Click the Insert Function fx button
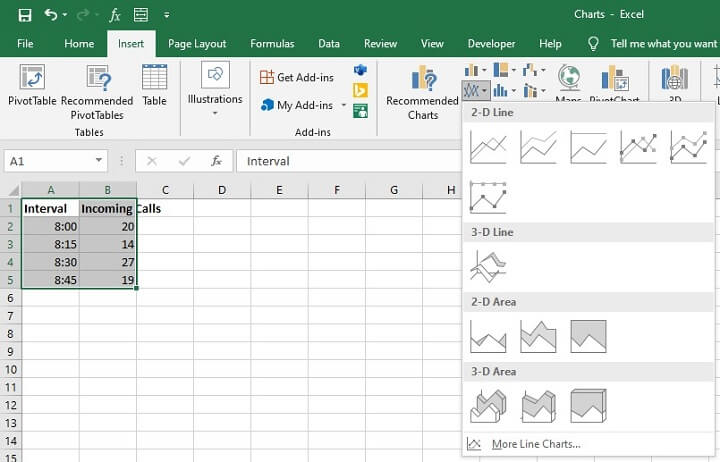Image resolution: width=720 pixels, height=462 pixels. tap(215, 161)
